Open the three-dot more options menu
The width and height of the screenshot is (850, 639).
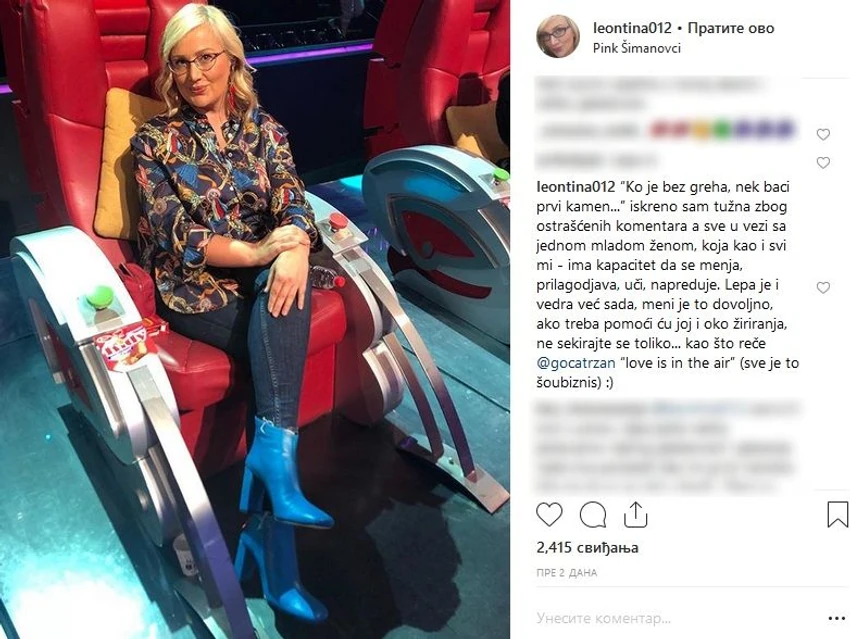(x=836, y=618)
